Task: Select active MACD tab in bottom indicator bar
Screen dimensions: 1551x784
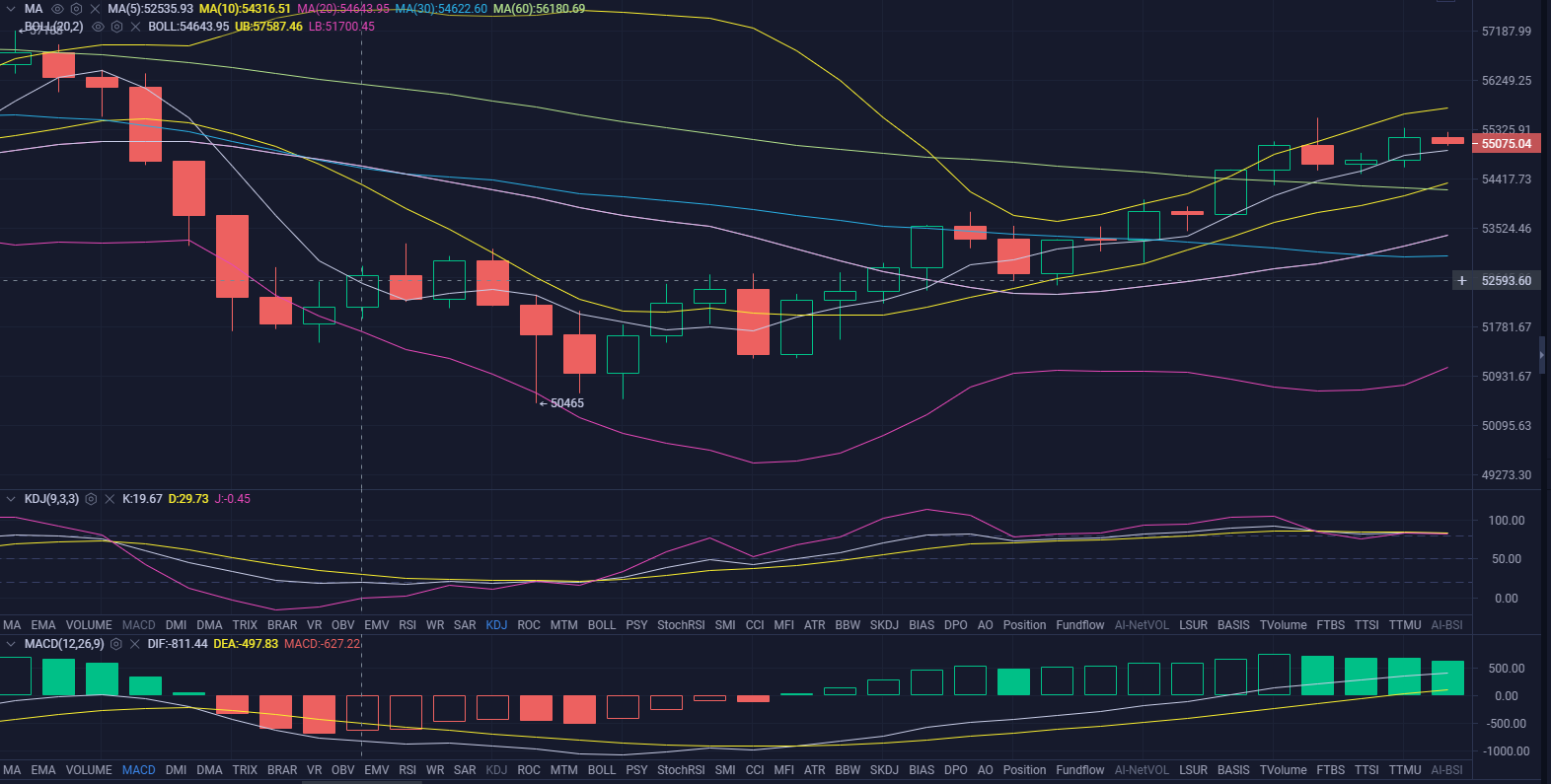Action: pos(139,770)
